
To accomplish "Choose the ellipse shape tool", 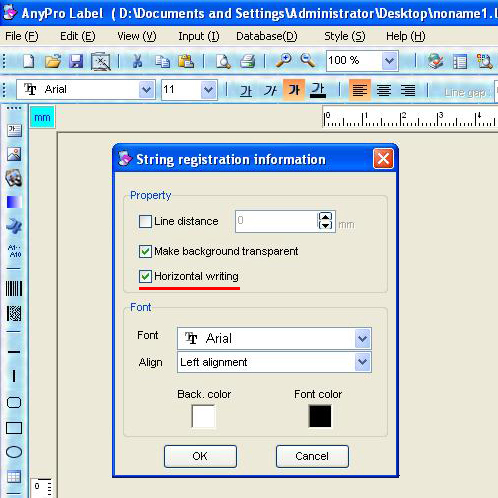I will point(14,452).
